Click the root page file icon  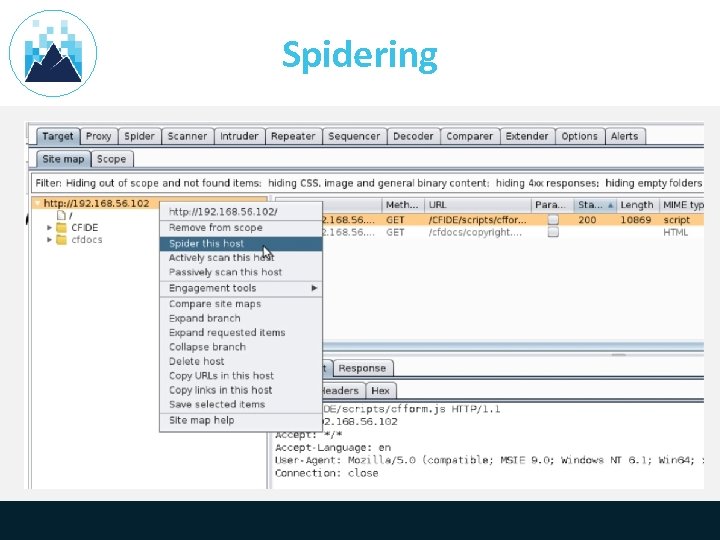coord(61,215)
